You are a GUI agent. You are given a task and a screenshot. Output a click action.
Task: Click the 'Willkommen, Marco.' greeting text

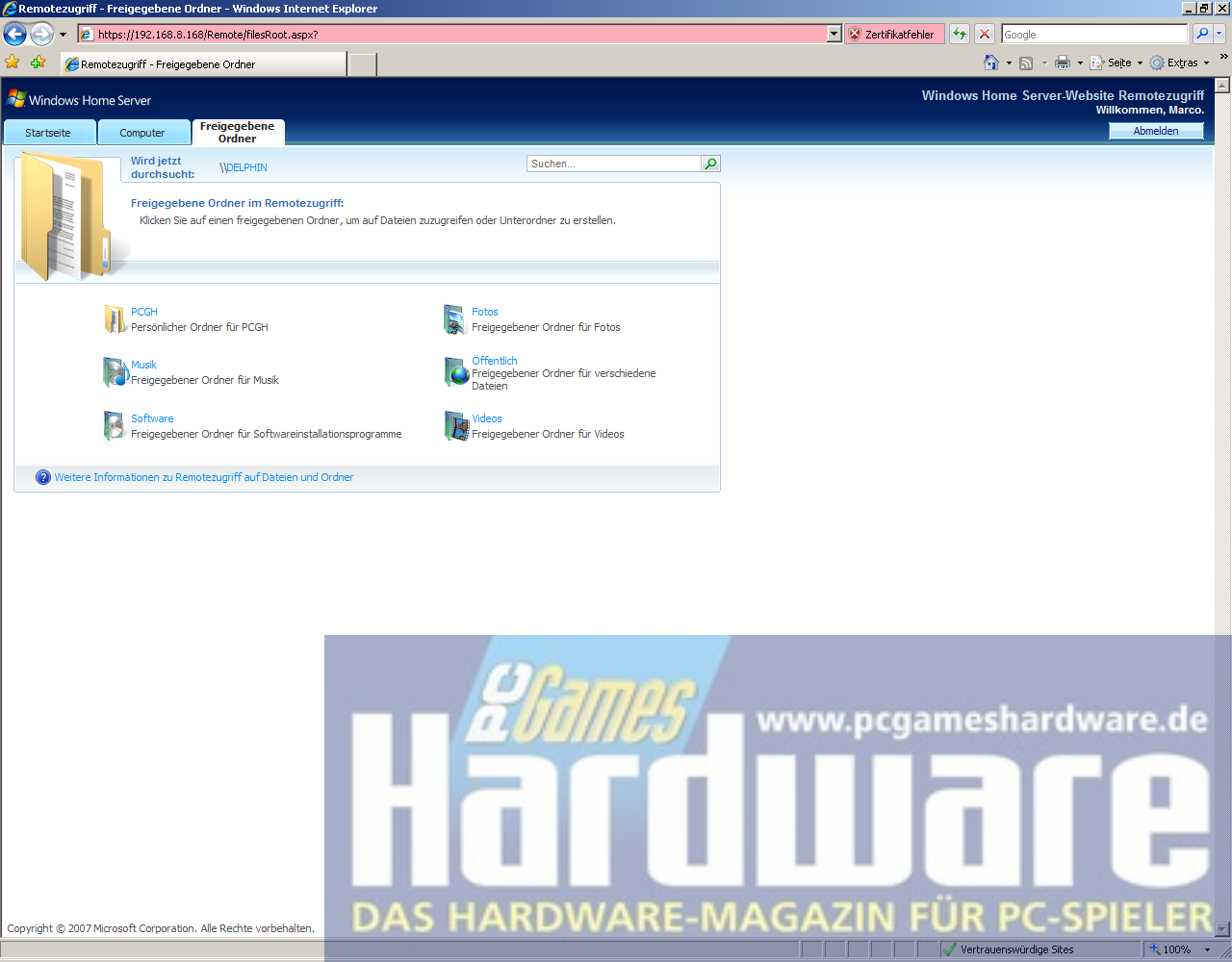pyautogui.click(x=1150, y=110)
